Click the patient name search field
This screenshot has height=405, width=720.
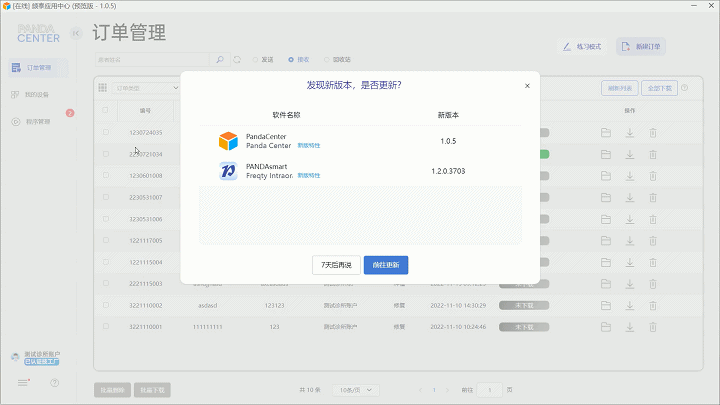(152, 60)
